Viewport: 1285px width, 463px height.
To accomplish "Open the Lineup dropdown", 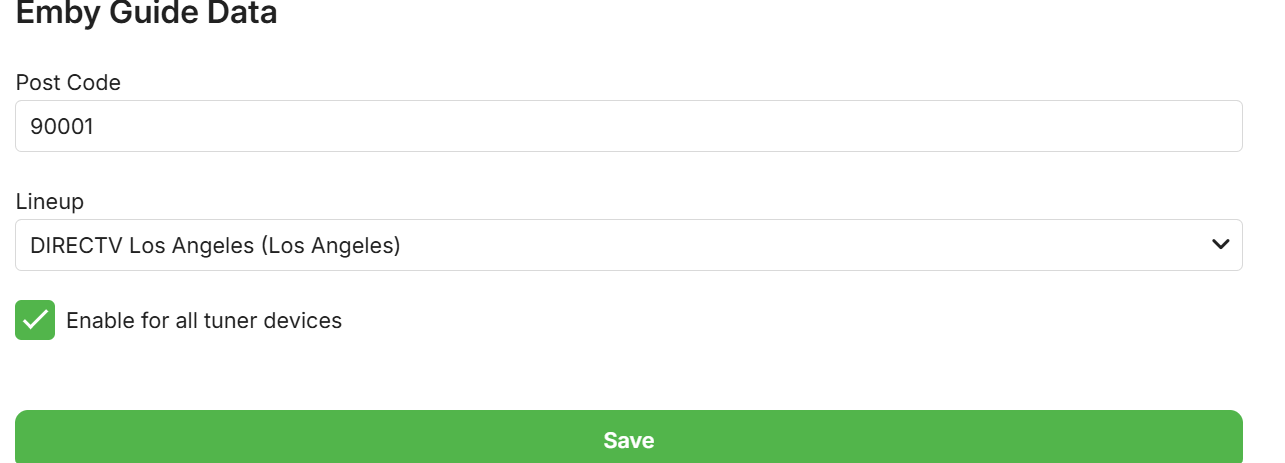I will point(628,245).
